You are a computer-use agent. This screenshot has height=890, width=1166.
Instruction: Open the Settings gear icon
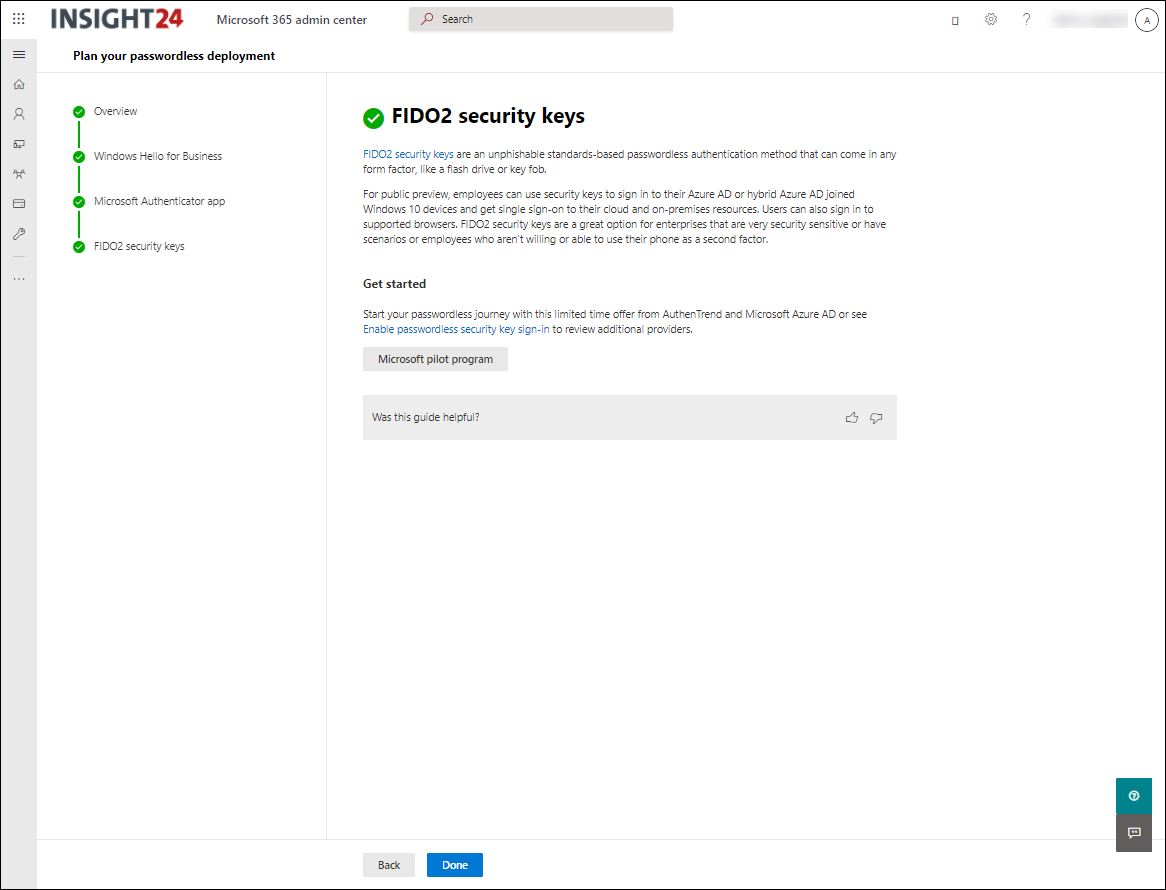coord(991,19)
